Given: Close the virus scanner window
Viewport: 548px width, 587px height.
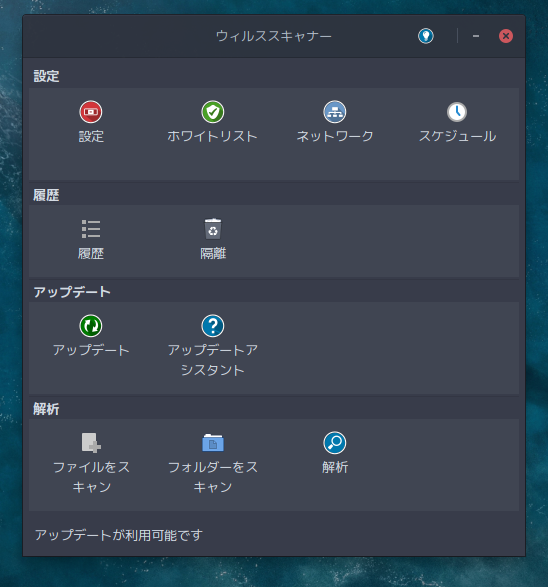Looking at the screenshot, I should coord(506,36).
